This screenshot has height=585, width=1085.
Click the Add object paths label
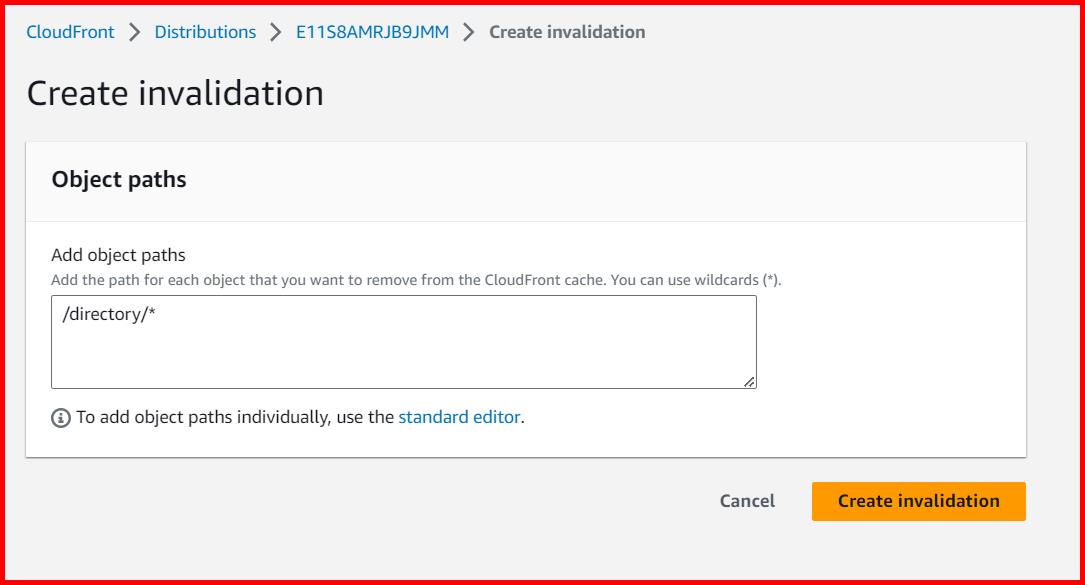pyautogui.click(x=117, y=255)
